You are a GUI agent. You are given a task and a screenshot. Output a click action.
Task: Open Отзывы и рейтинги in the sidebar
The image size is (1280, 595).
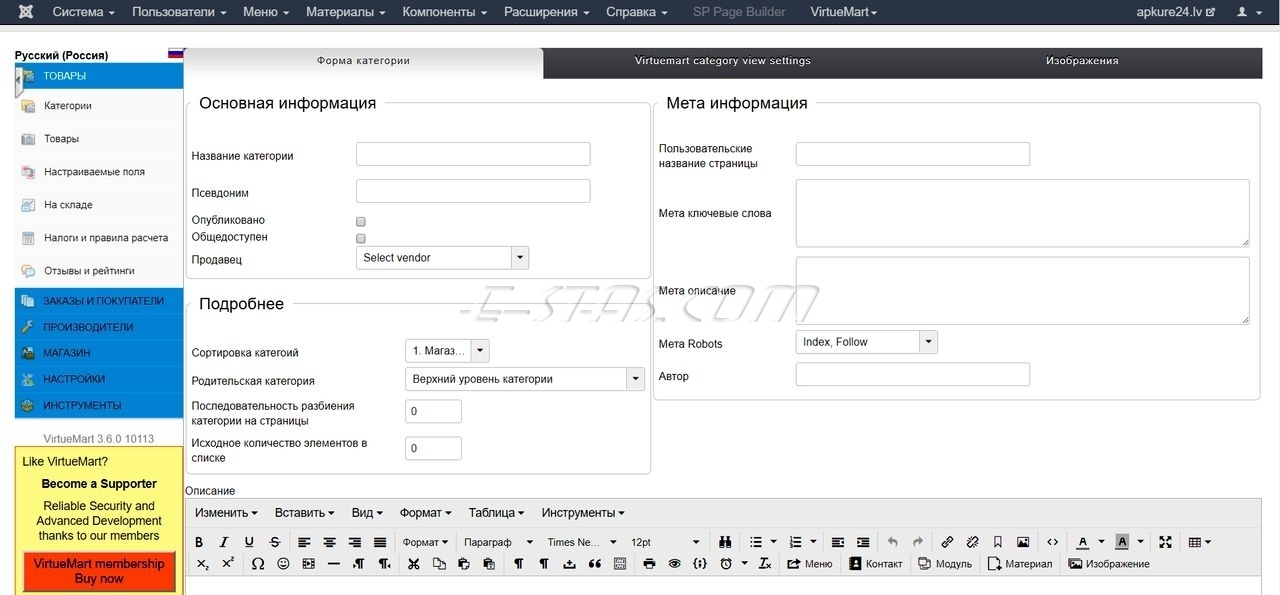point(89,271)
